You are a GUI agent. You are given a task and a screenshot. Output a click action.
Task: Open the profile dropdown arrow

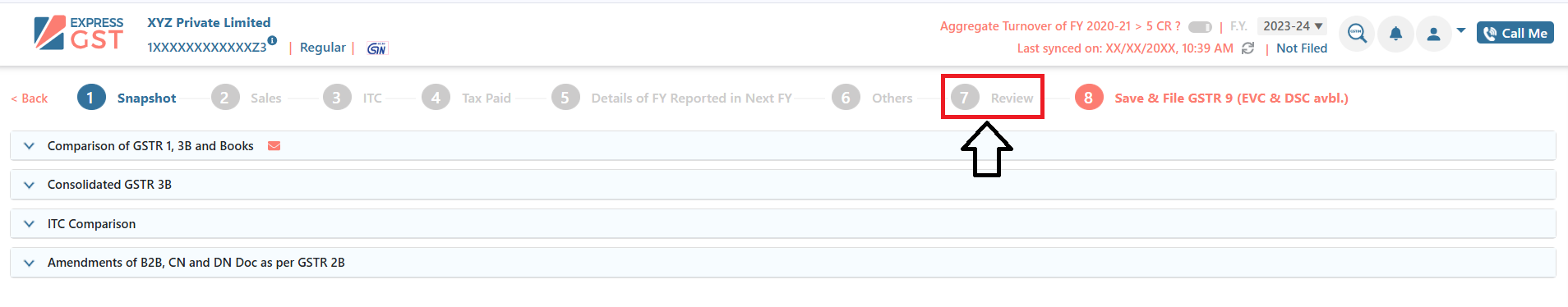[1461, 30]
